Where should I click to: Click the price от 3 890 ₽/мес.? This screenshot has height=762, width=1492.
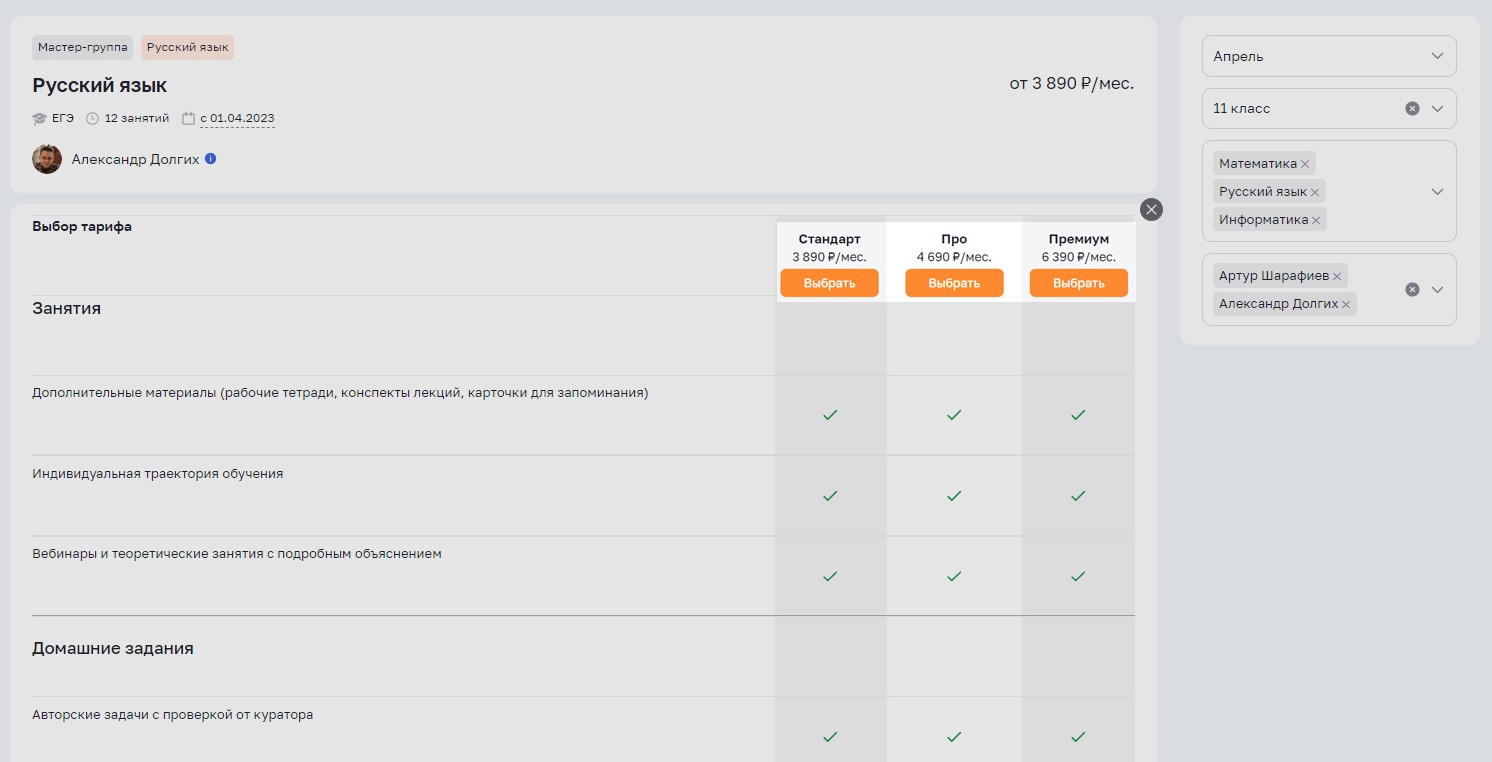(1071, 84)
